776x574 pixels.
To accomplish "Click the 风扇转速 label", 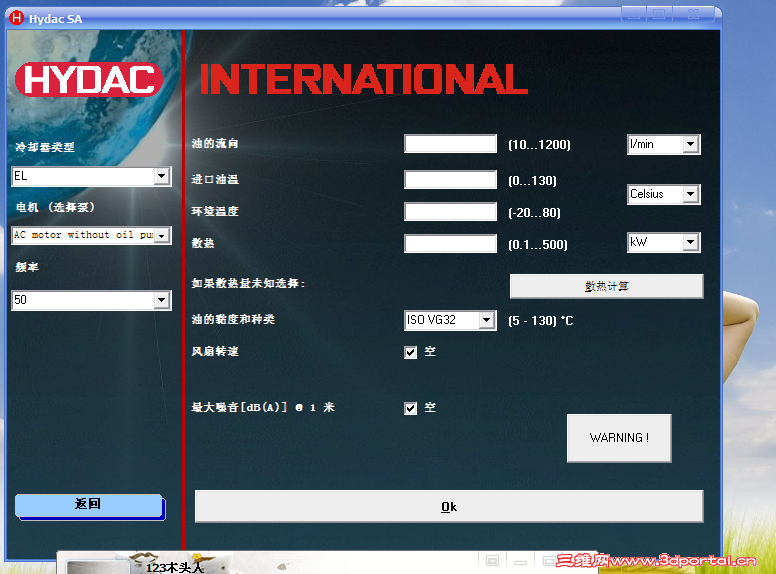I will [215, 351].
